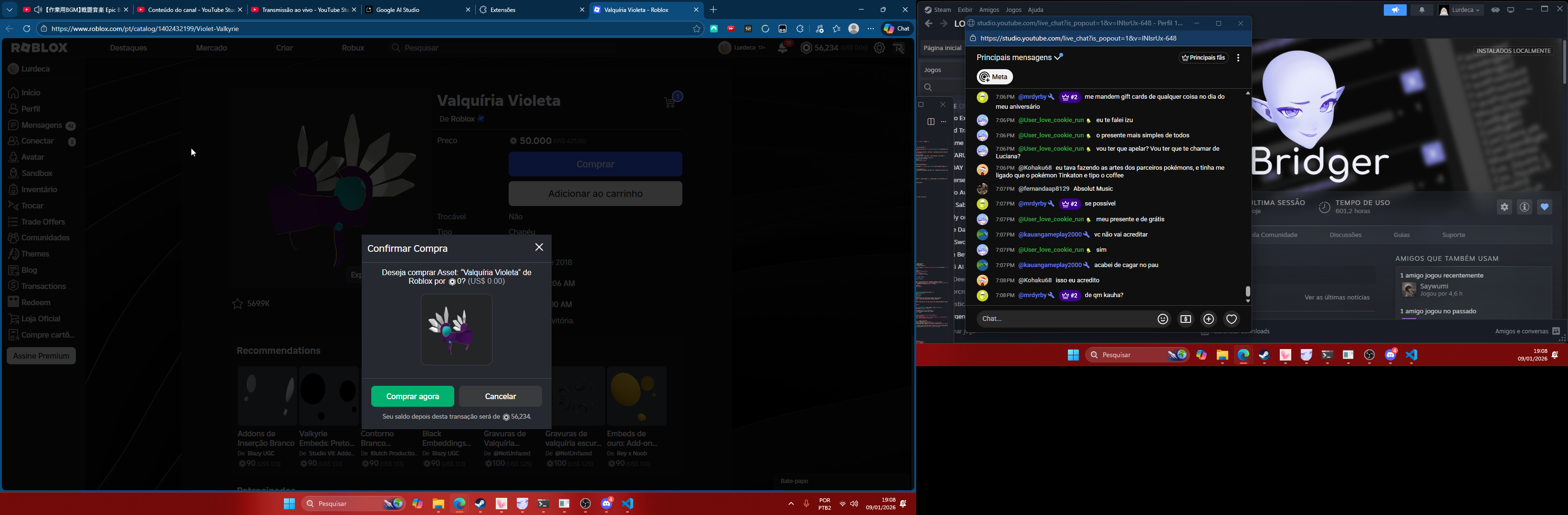Screen dimensions: 1568x515
Task: Switch to Google AI Studio tab
Action: (x=398, y=10)
